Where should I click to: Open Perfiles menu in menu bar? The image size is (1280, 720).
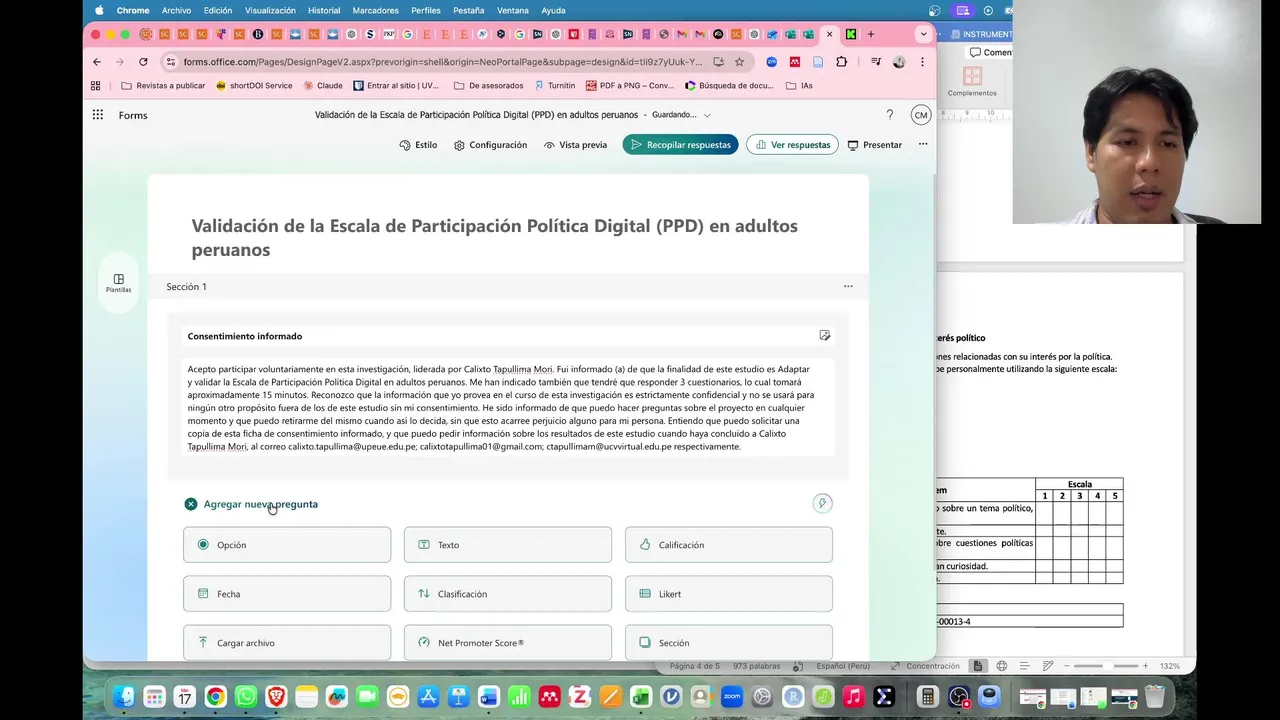[426, 10]
